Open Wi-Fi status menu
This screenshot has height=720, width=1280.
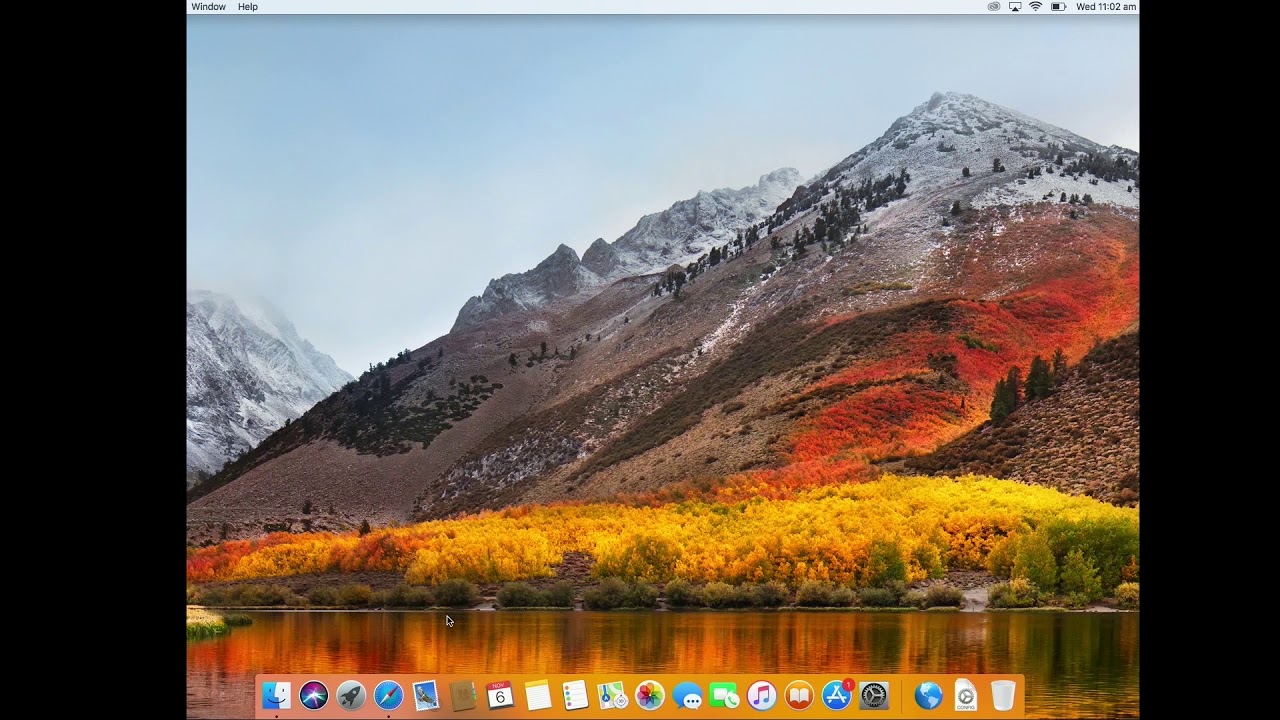pyautogui.click(x=1036, y=7)
